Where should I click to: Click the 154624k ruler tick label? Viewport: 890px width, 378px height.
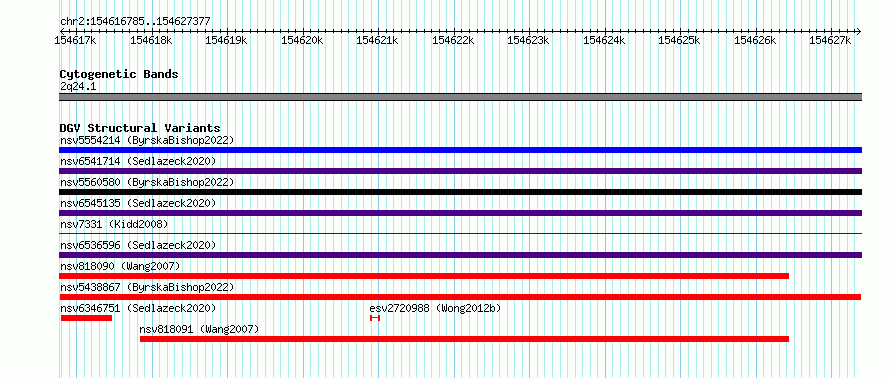coord(604,40)
